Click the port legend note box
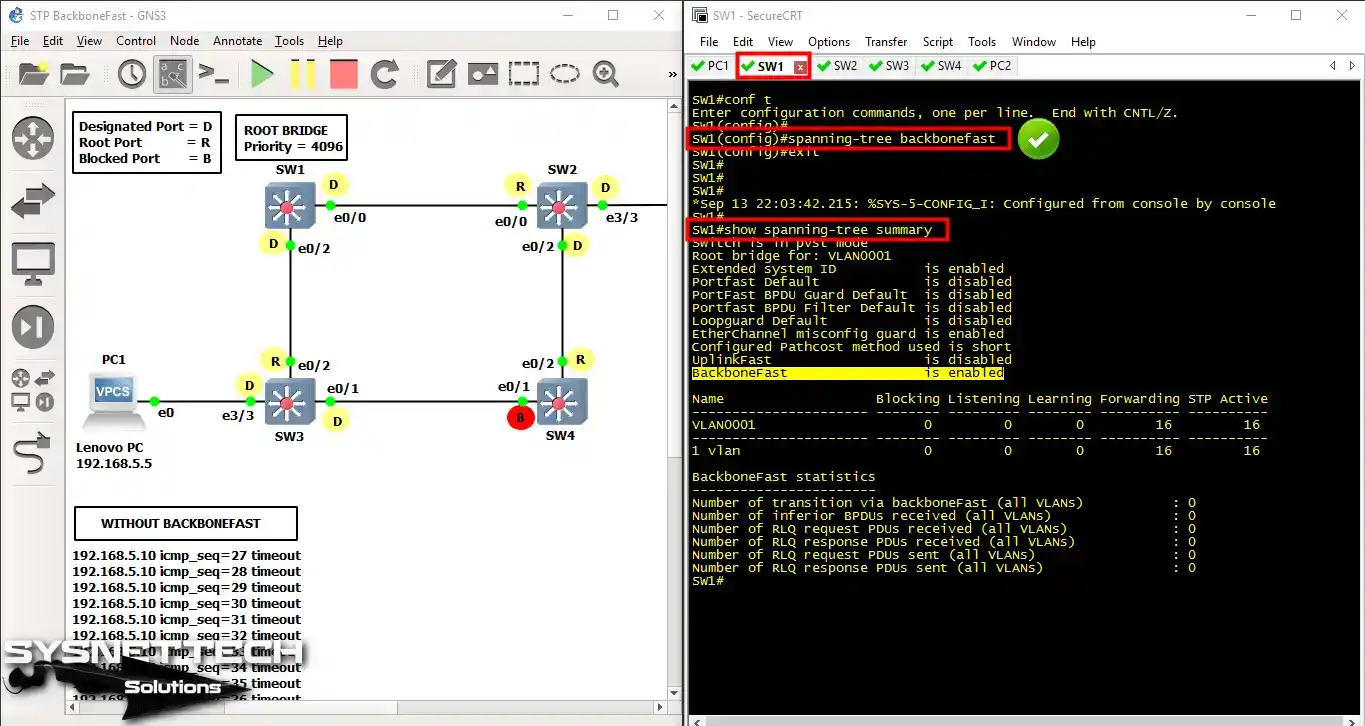Screen dimensions: 1365x726 146,142
